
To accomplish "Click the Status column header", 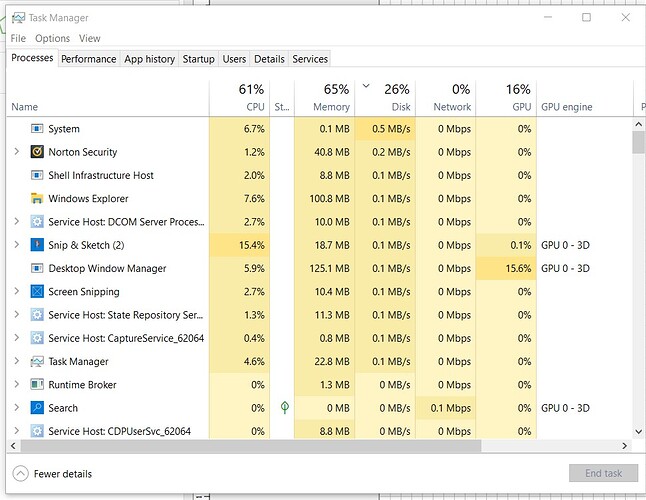I will (x=282, y=99).
